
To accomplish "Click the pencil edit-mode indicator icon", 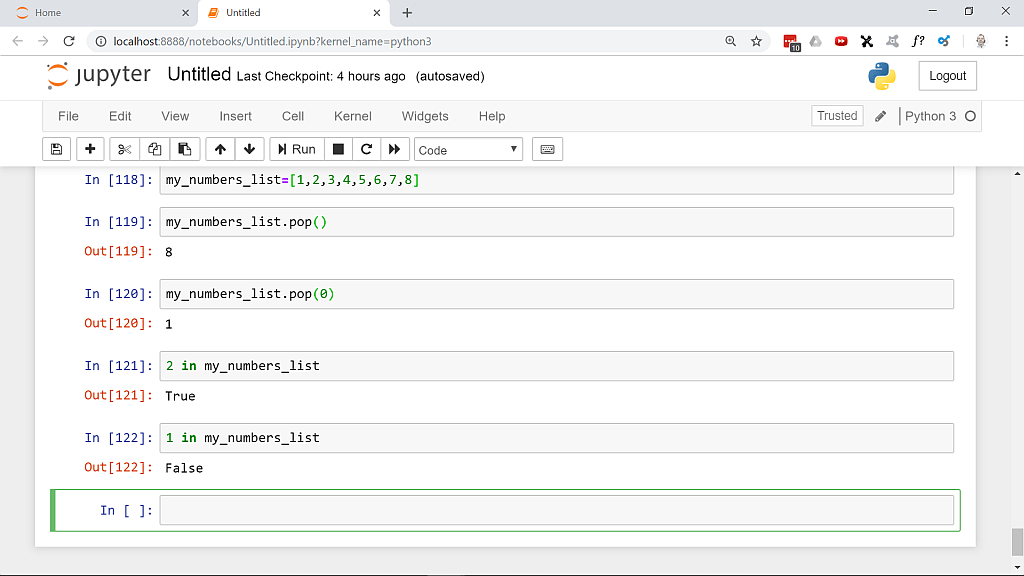I will (x=880, y=116).
